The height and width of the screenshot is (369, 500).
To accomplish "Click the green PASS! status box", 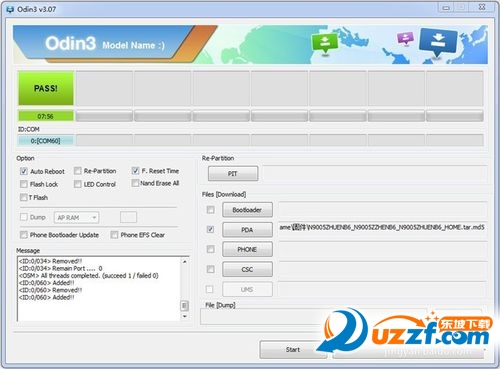I will pos(46,88).
